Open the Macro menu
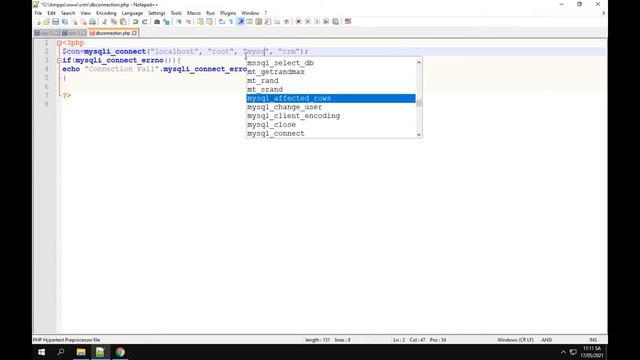Image resolution: width=640 pixels, height=360 pixels. [194, 13]
